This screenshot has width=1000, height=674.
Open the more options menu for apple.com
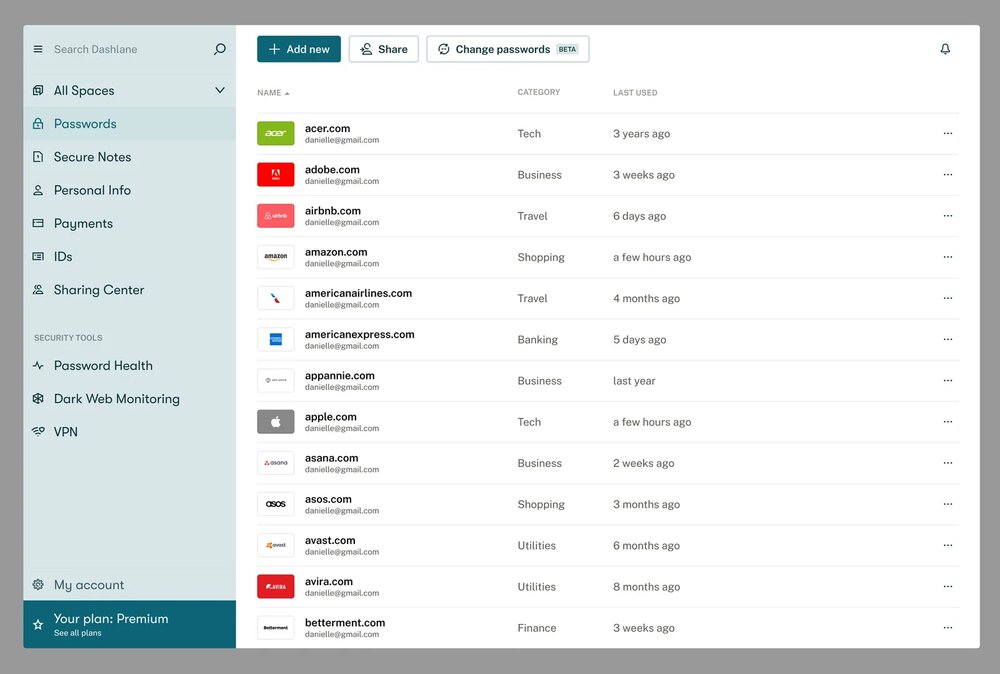[947, 422]
